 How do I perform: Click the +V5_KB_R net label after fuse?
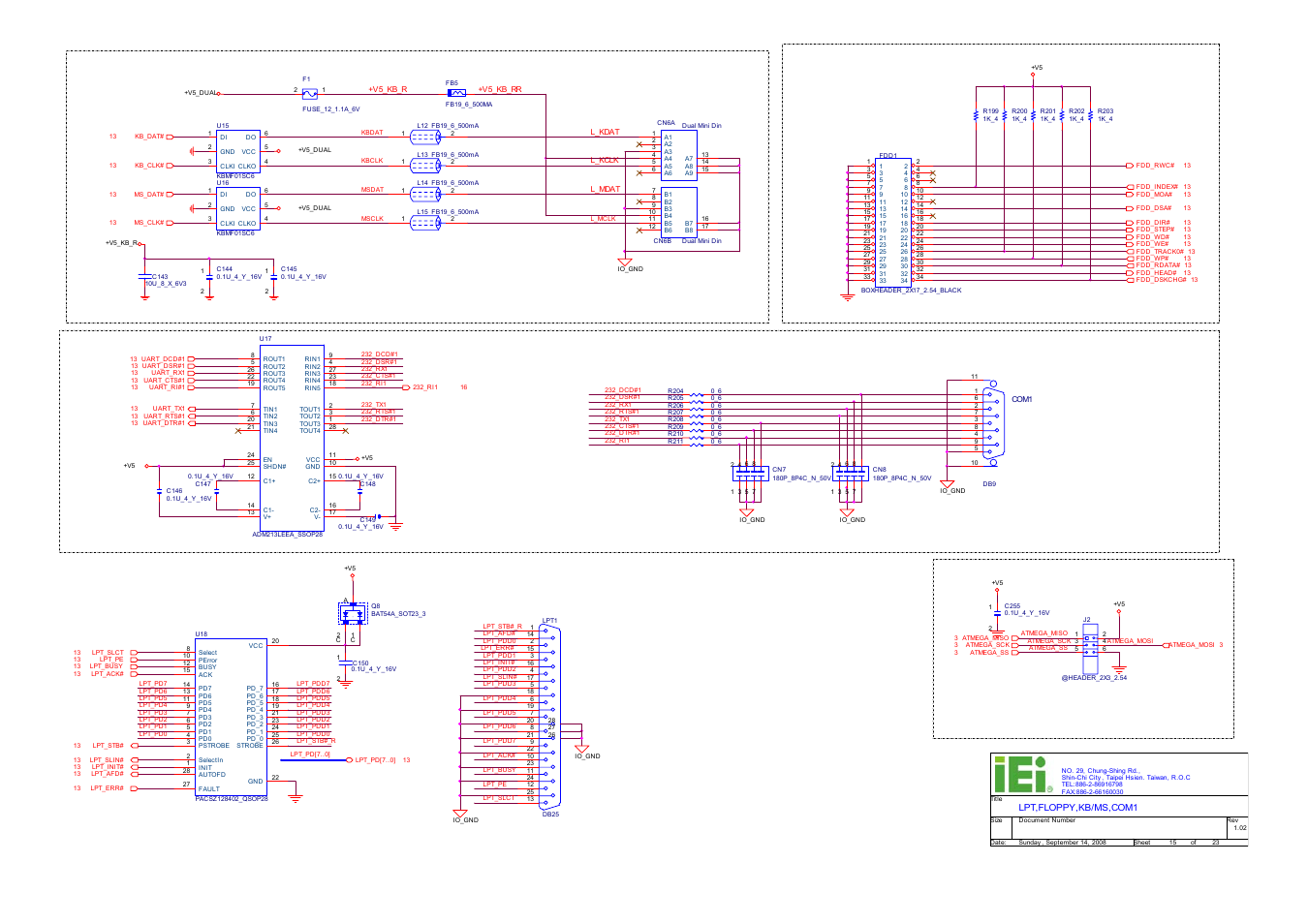[x=388, y=89]
